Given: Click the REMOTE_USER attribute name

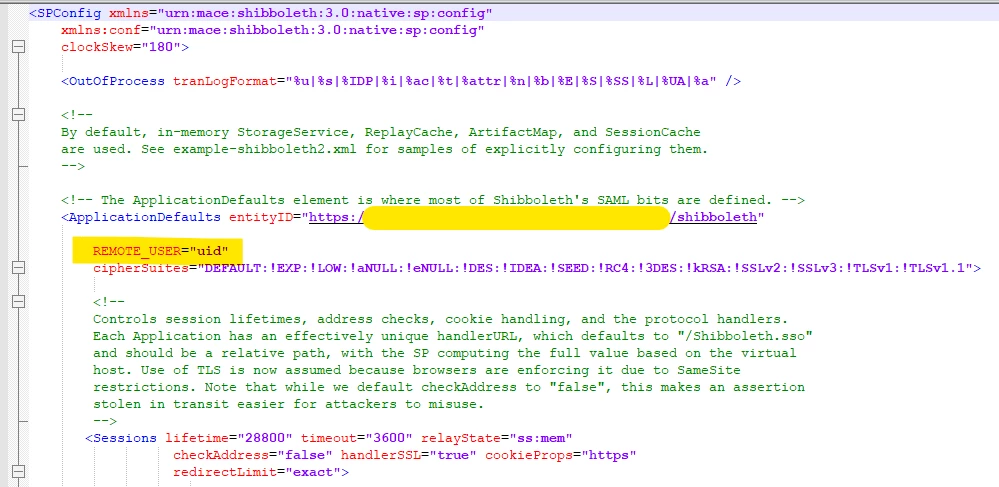Looking at the screenshot, I should (x=137, y=251).
